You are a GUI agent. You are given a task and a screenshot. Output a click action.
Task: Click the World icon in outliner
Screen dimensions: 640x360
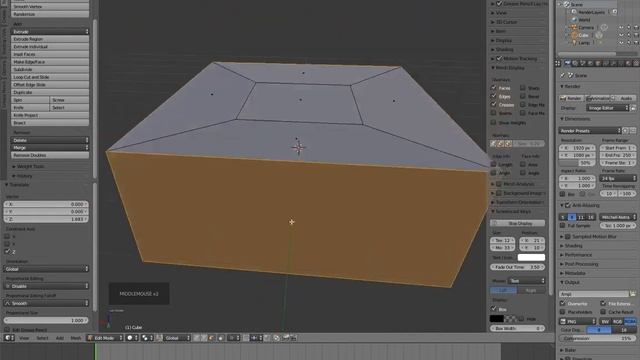coord(574,20)
